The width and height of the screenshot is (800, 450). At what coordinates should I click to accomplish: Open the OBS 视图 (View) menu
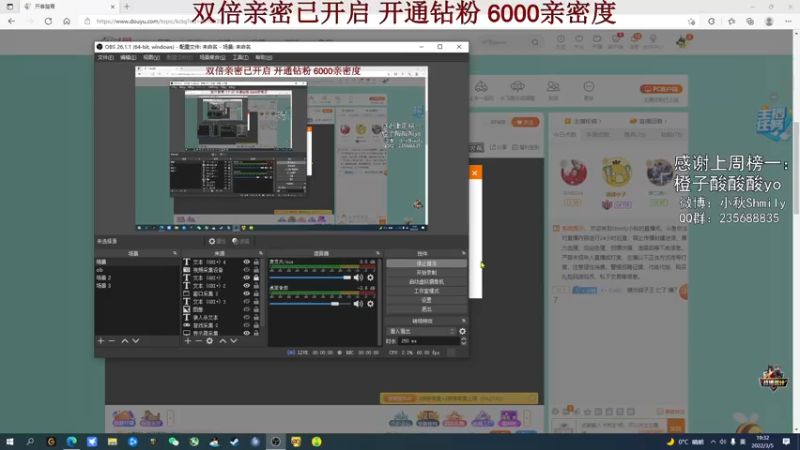151,58
